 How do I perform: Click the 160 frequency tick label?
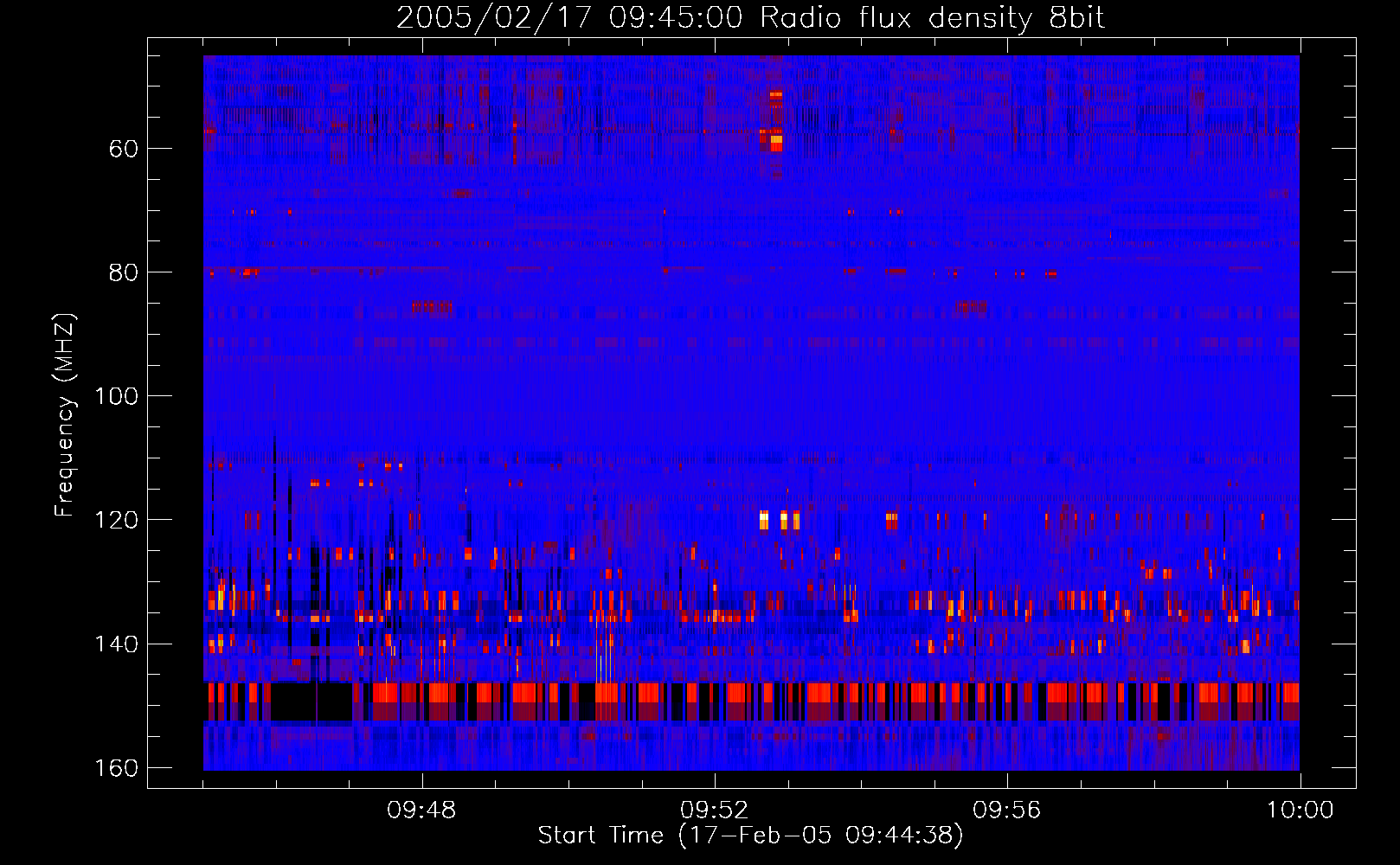[116, 768]
